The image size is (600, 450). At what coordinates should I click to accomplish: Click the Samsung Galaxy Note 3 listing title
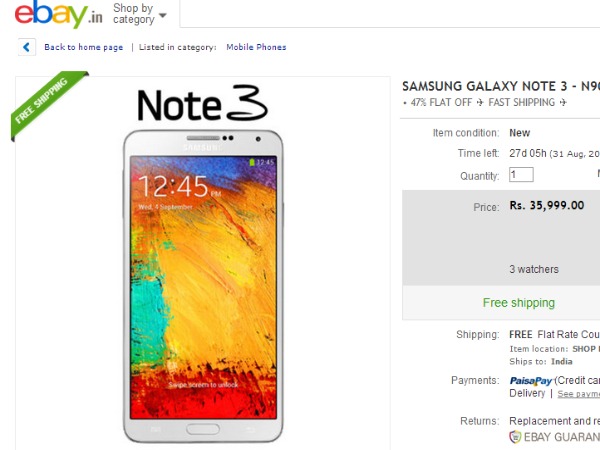501,86
